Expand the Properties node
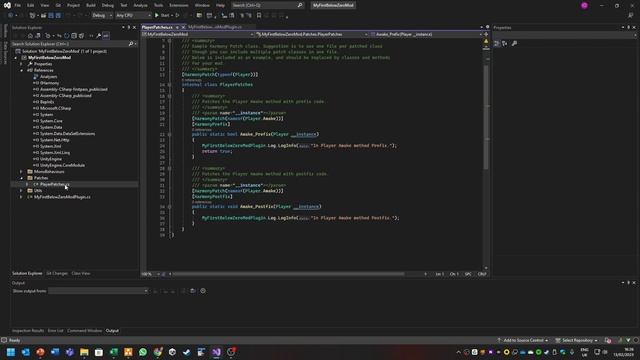640x360 pixels. [x=21, y=64]
